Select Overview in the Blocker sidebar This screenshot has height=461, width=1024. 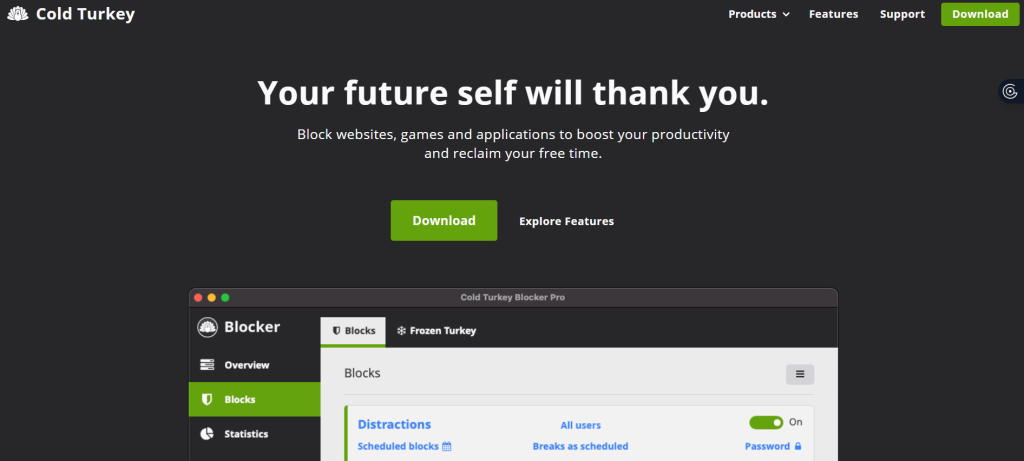click(255, 365)
